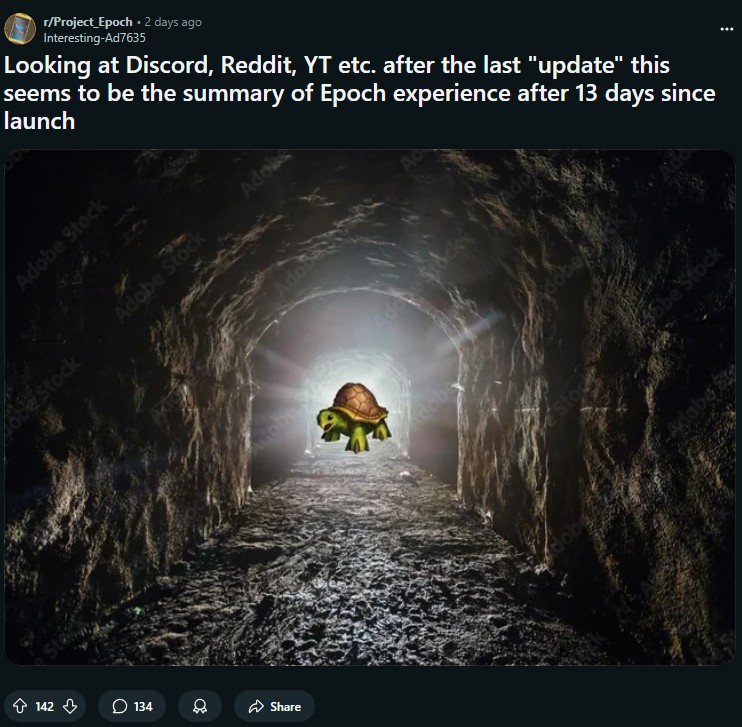Downvote the post with down arrow

tap(70, 706)
